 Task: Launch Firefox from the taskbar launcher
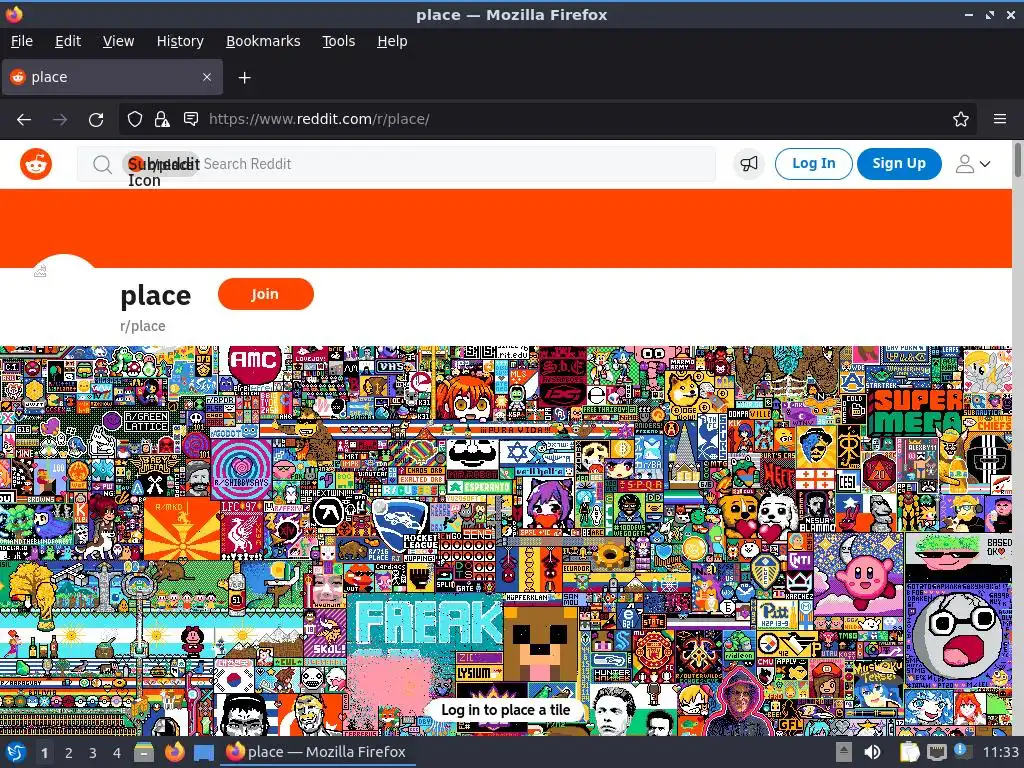(174, 752)
